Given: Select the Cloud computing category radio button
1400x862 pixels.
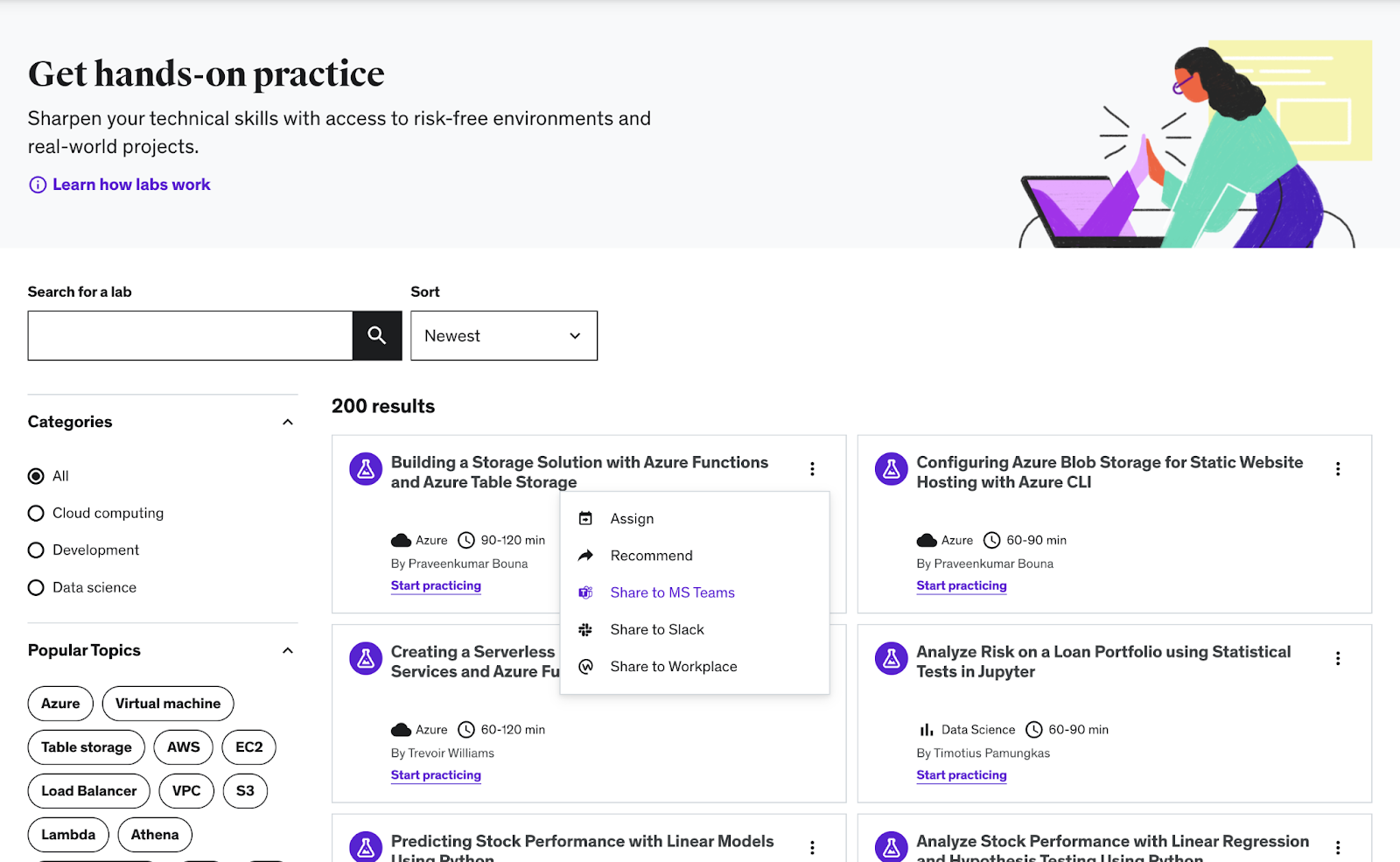Looking at the screenshot, I should point(36,513).
